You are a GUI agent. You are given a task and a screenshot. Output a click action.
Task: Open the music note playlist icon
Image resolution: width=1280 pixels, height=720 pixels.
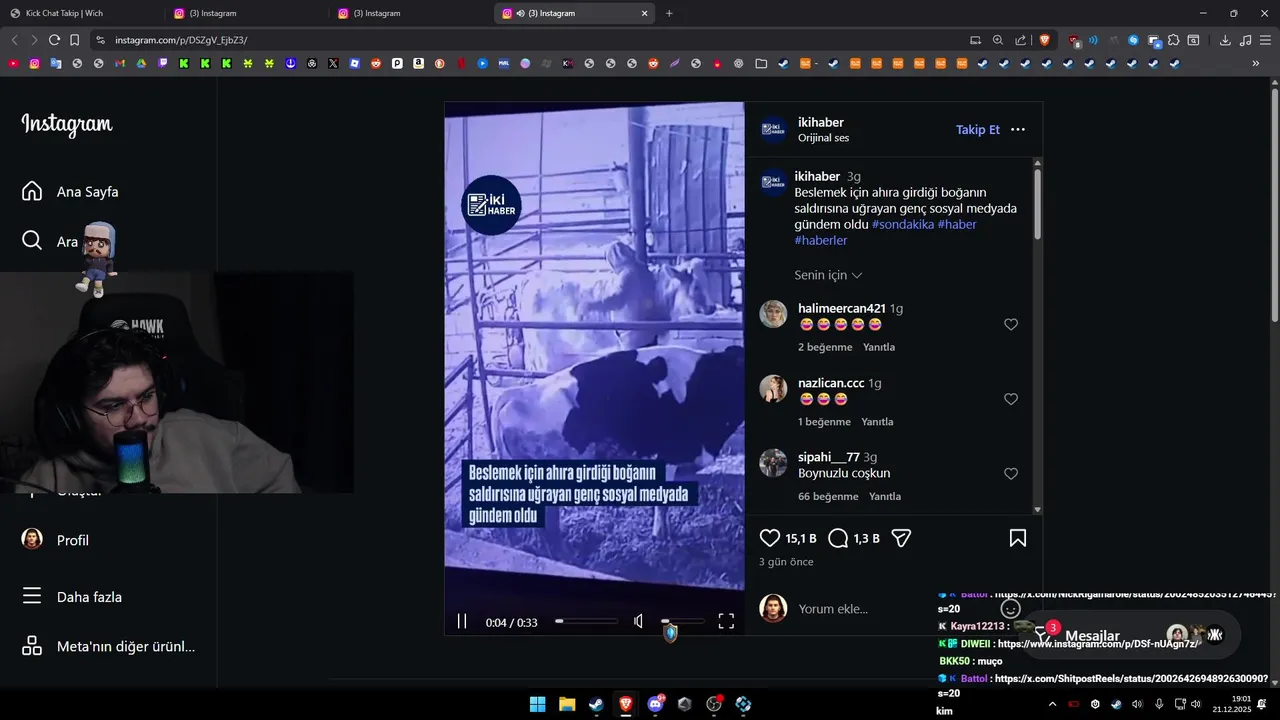(1245, 40)
